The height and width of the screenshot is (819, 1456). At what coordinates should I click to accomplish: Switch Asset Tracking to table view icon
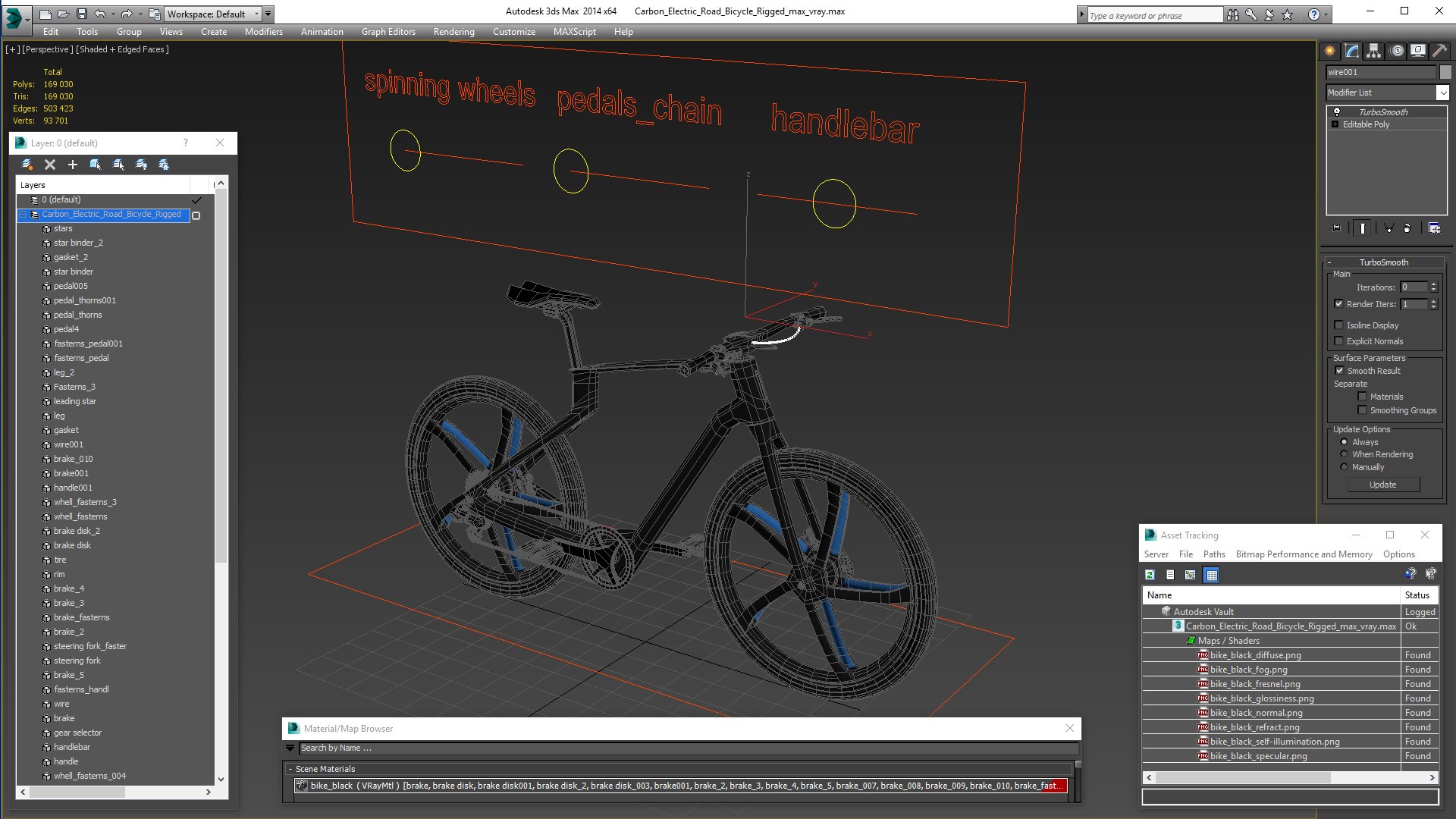coord(1212,575)
